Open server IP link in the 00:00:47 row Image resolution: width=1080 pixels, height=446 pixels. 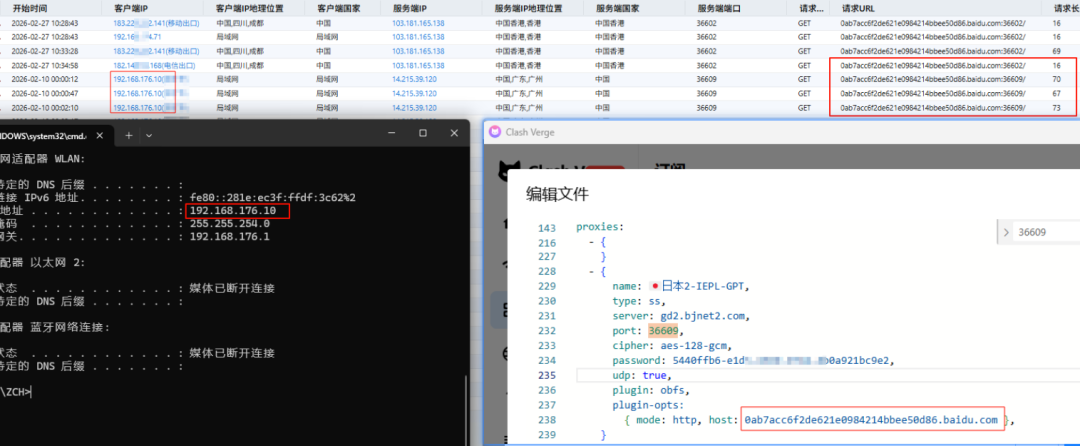pos(414,94)
